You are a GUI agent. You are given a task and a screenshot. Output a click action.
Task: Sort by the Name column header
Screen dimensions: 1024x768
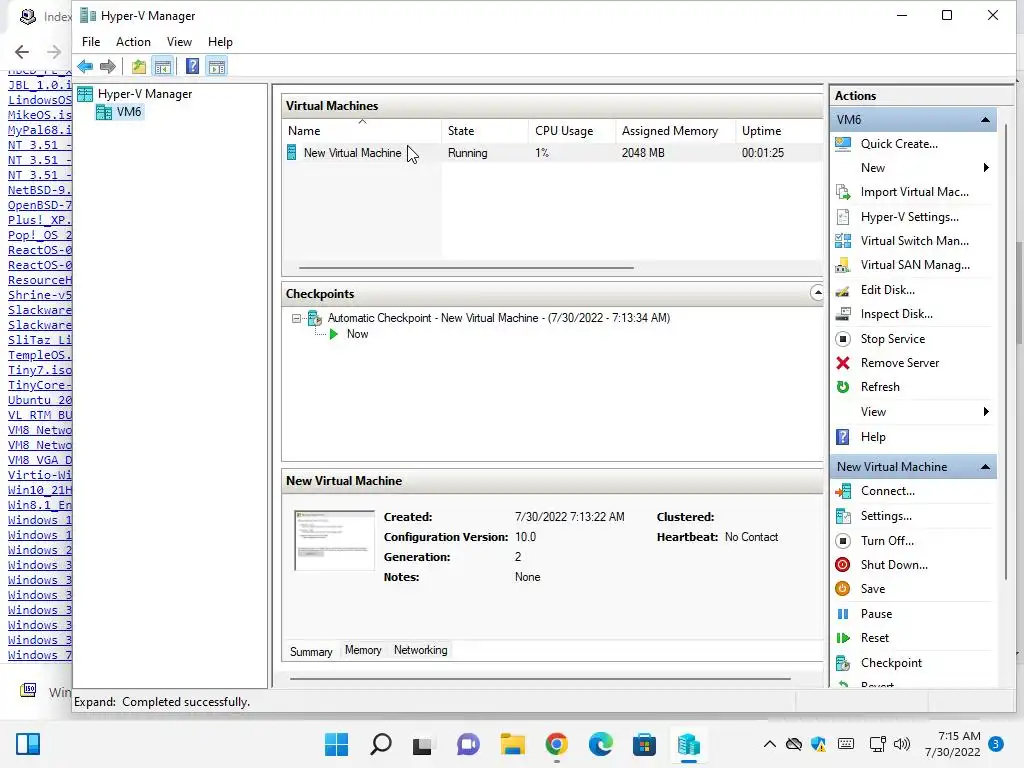[362, 131]
